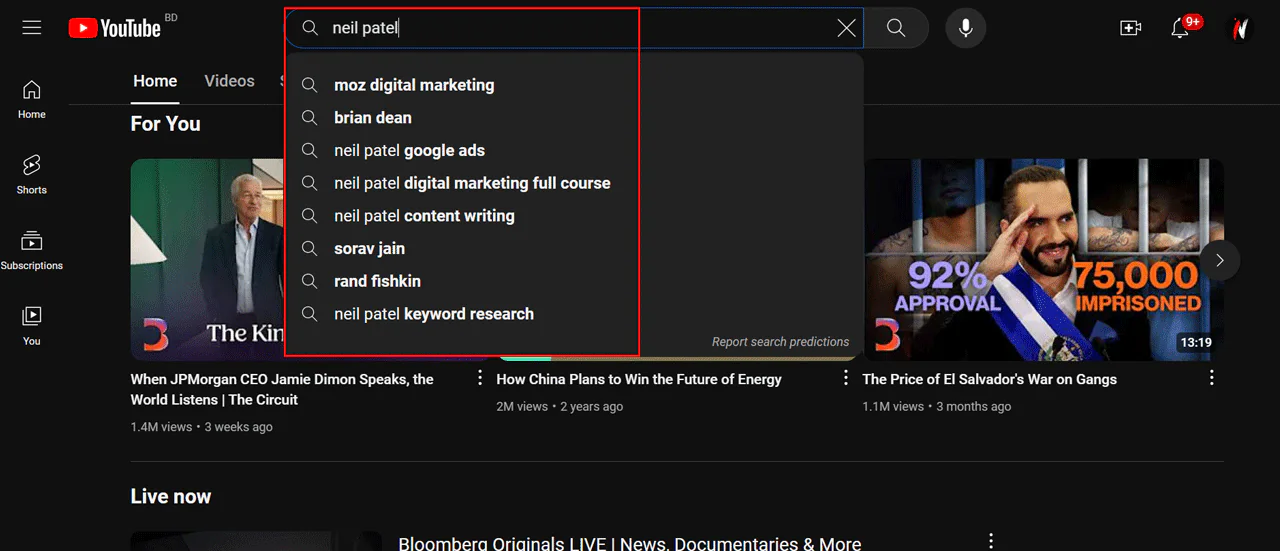
Task: Select suggestion rand fishkin
Action: (x=574, y=281)
